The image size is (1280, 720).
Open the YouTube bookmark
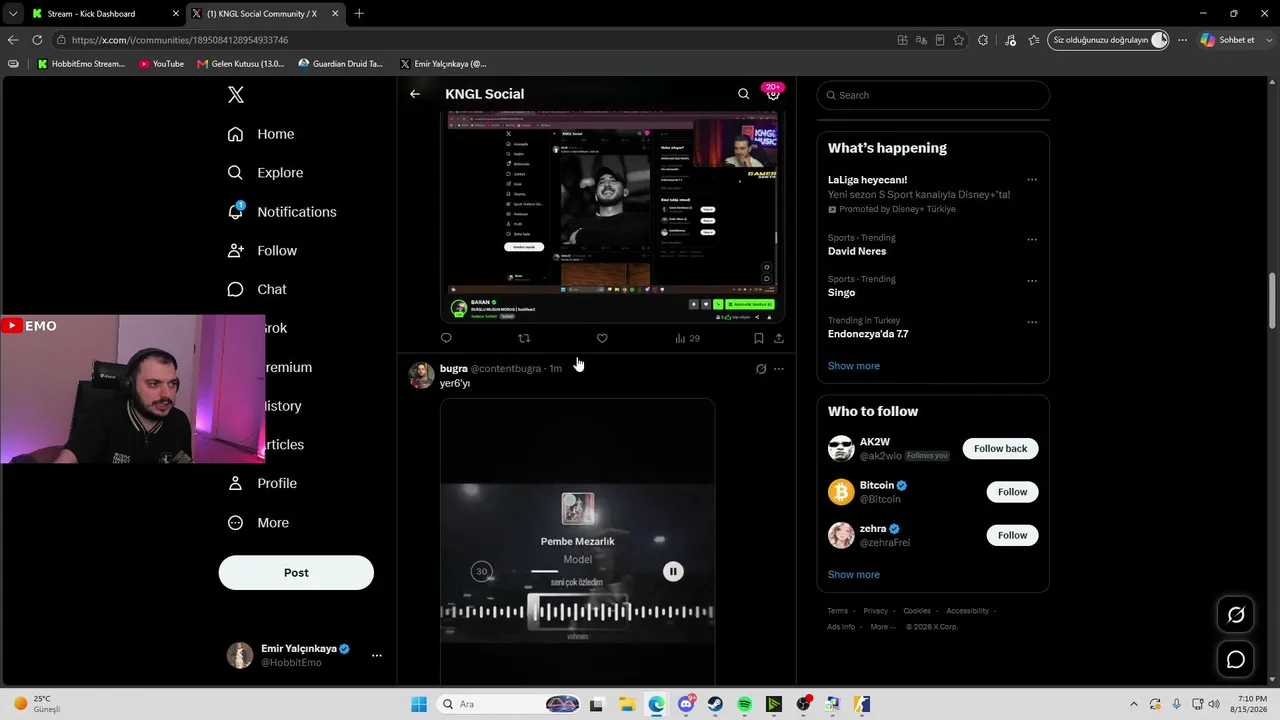coord(162,64)
